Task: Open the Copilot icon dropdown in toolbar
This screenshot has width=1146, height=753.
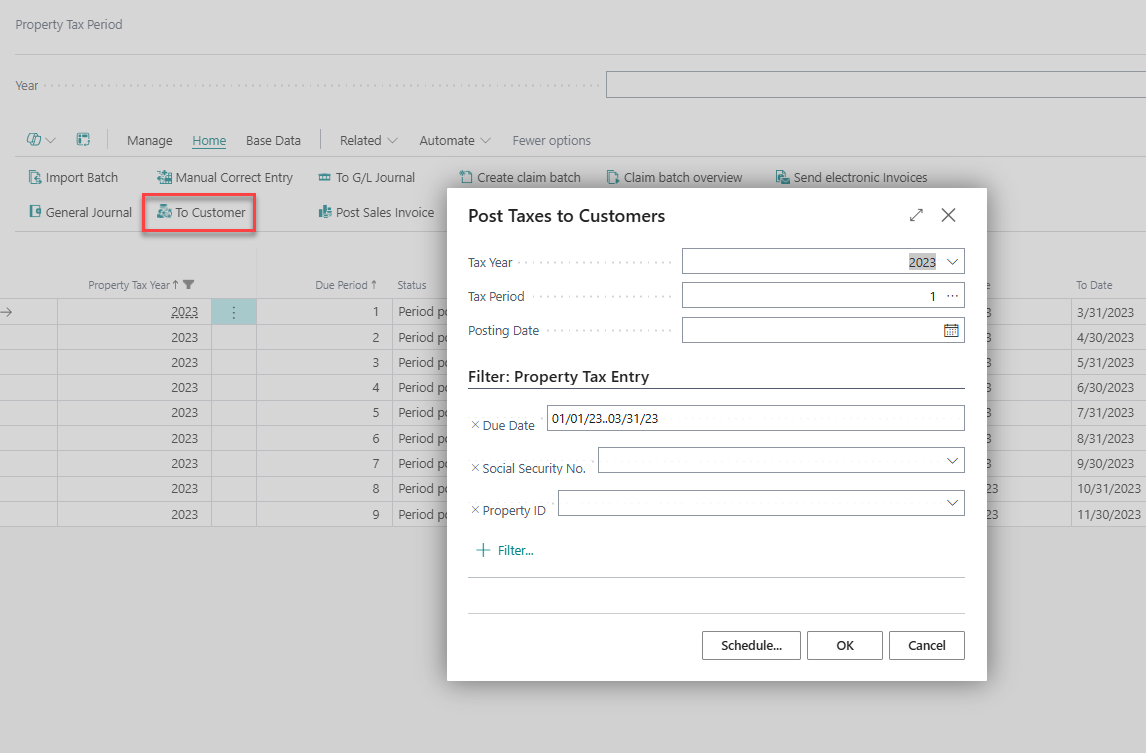Action: point(41,140)
